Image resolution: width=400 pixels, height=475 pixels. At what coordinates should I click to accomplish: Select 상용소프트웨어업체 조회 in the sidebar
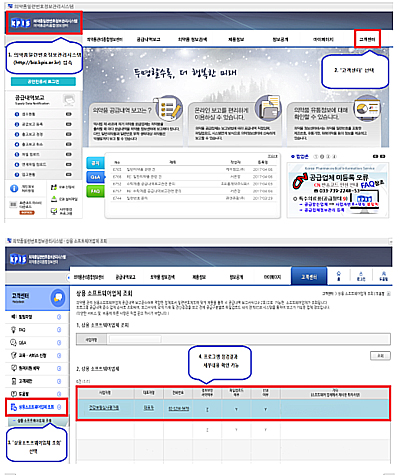click(x=37, y=407)
